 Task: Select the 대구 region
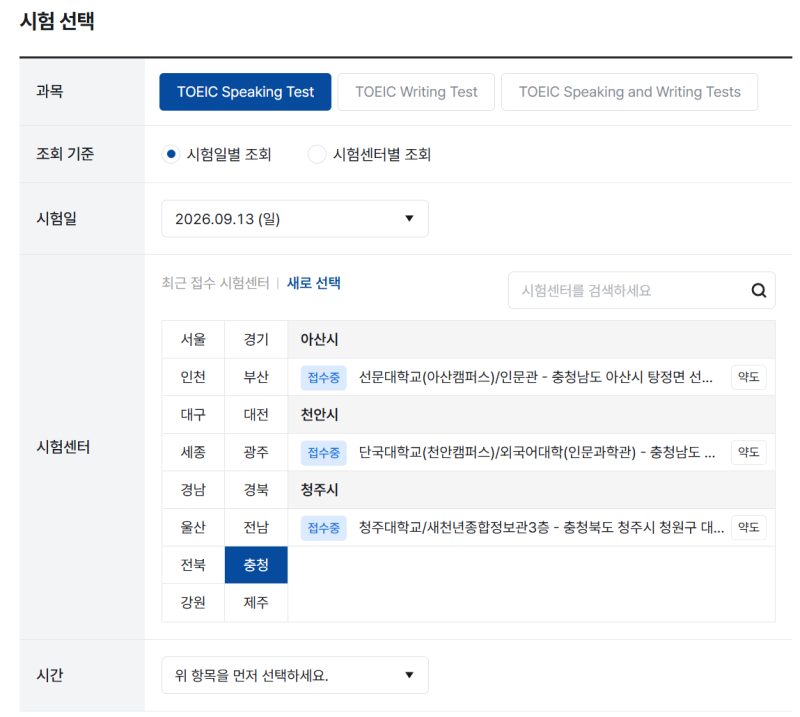[x=193, y=414]
